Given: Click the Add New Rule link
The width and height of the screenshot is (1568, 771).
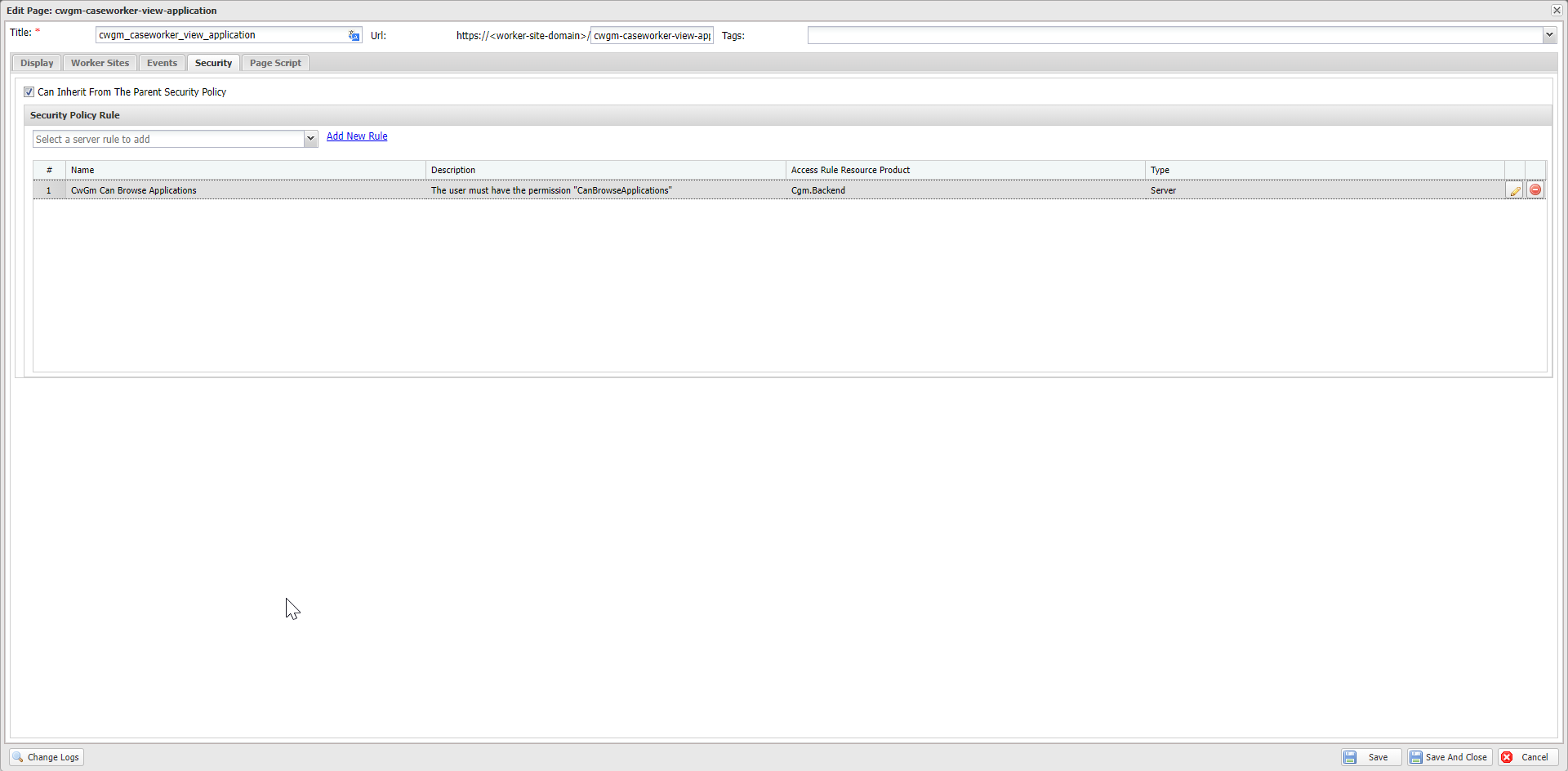Looking at the screenshot, I should click(357, 136).
